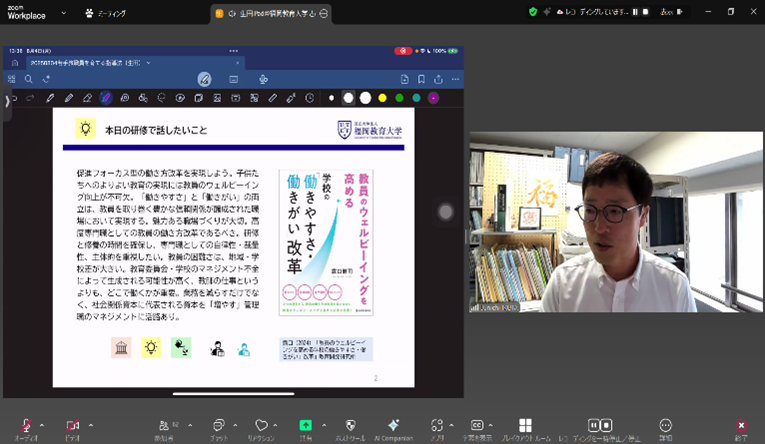Open the document tab dropdown chevron

click(x=148, y=63)
